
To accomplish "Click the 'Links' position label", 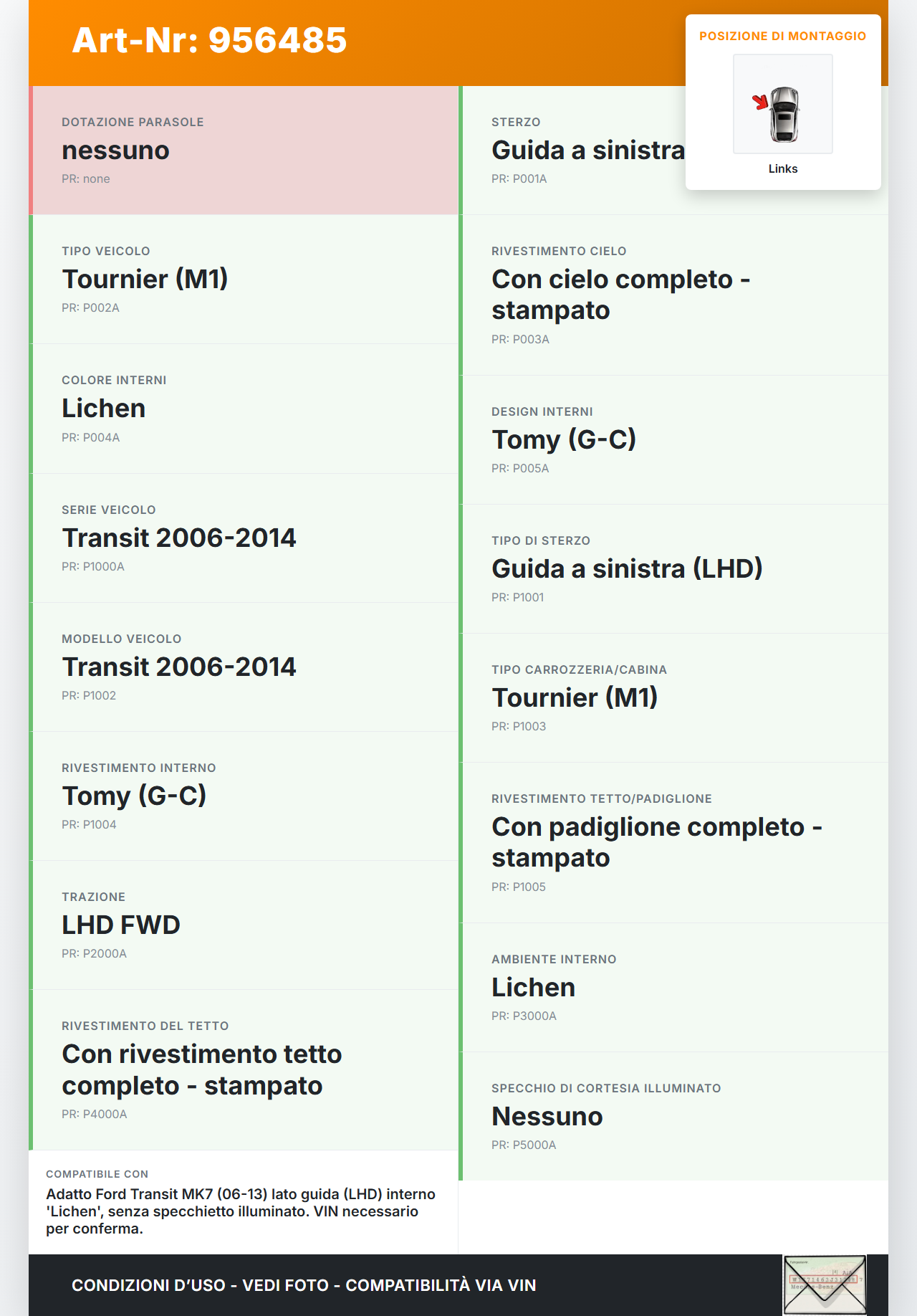I will click(x=782, y=169).
